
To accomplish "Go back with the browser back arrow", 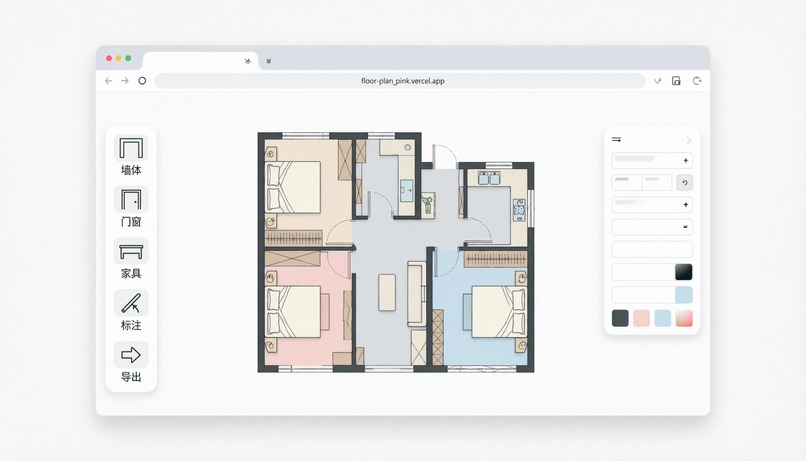I will (108, 81).
